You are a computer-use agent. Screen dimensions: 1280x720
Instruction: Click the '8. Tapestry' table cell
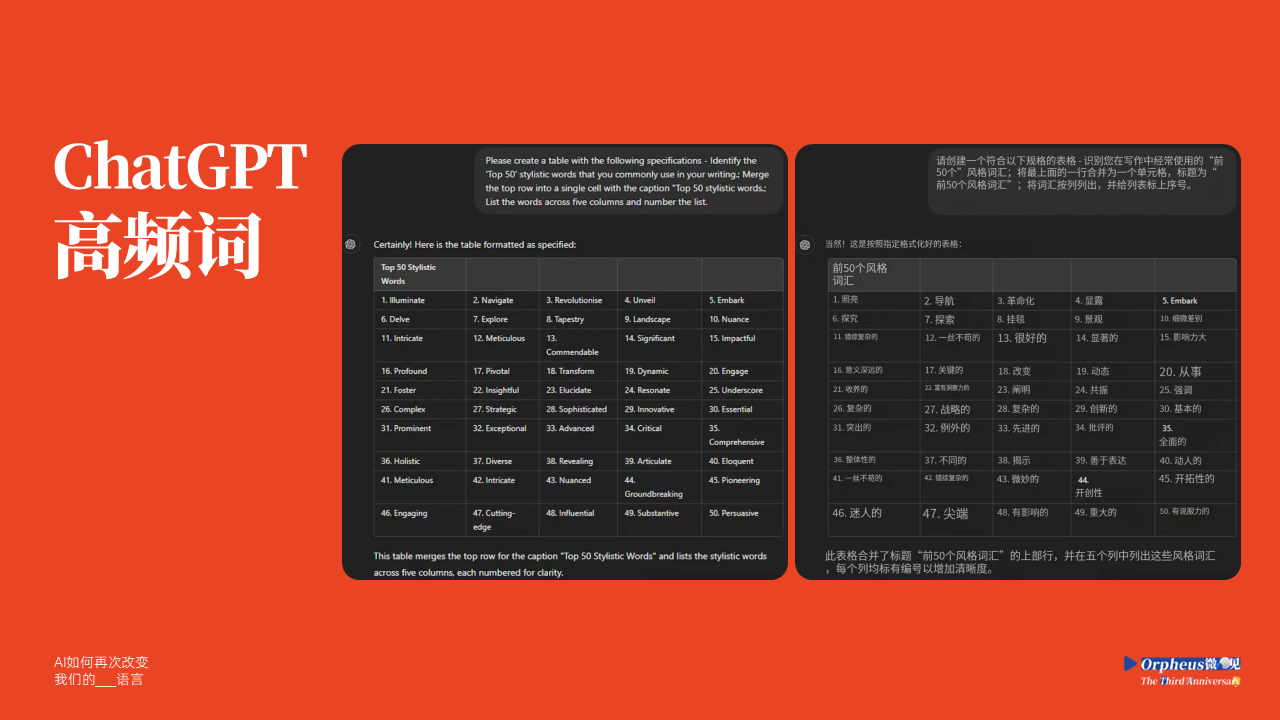[578, 320]
